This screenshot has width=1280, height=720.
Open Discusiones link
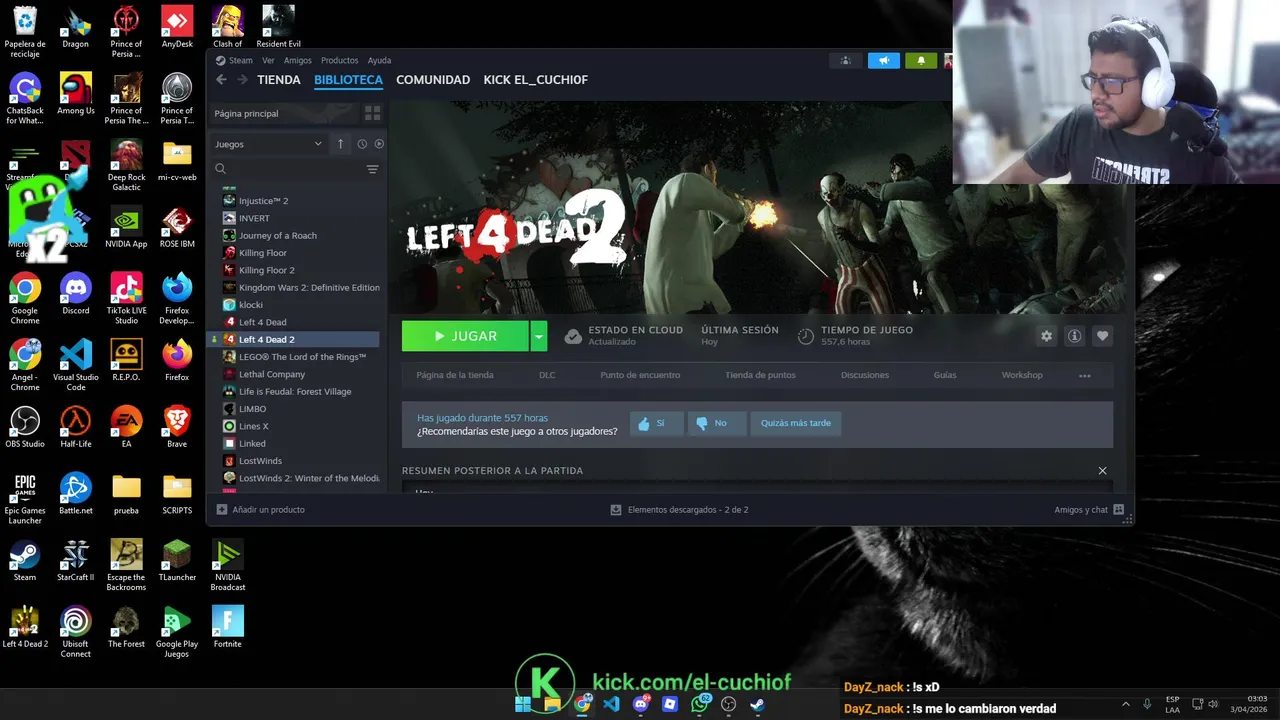pos(865,375)
